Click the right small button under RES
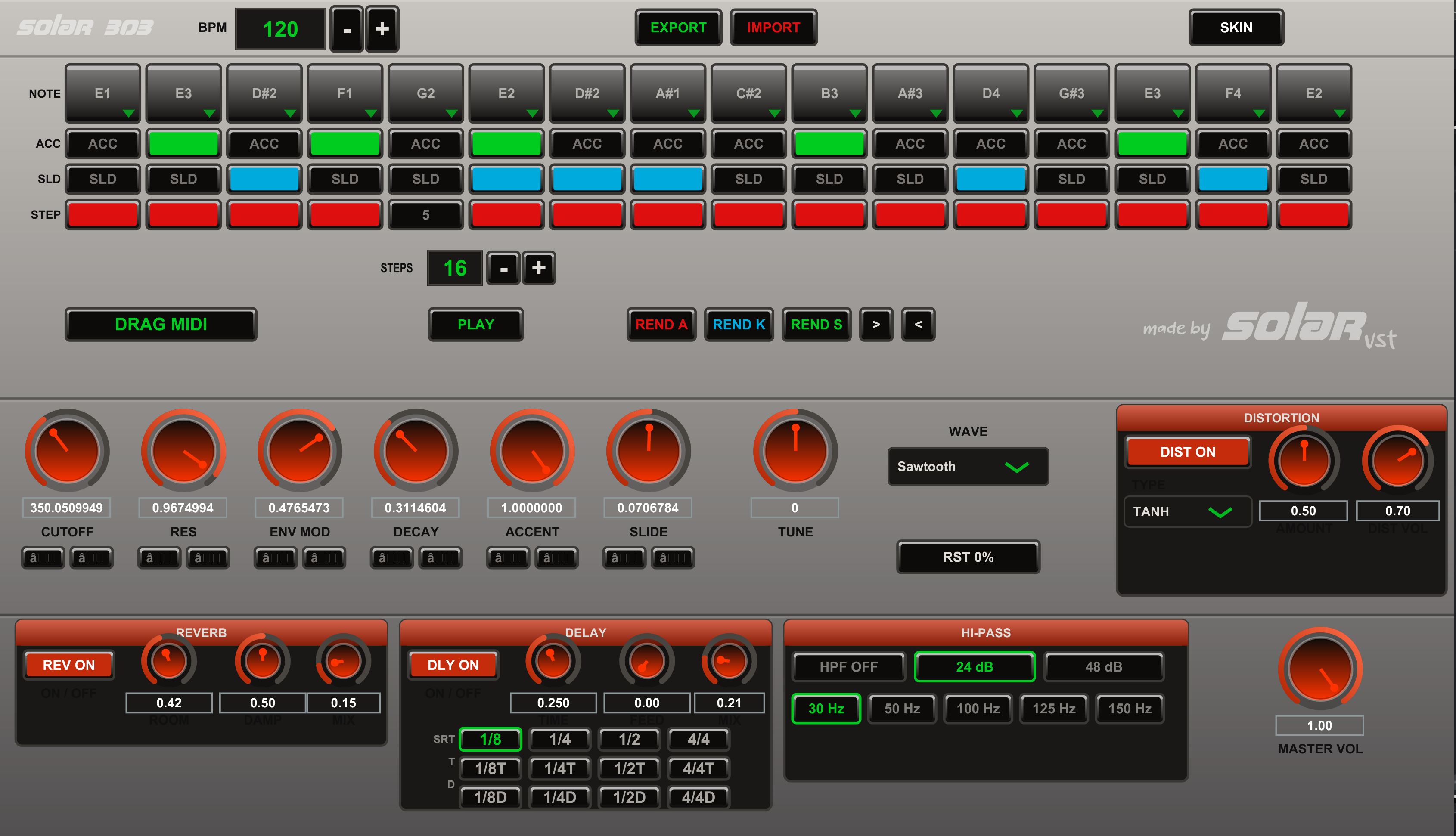Screen dimensions: 1456x836 coord(207,557)
